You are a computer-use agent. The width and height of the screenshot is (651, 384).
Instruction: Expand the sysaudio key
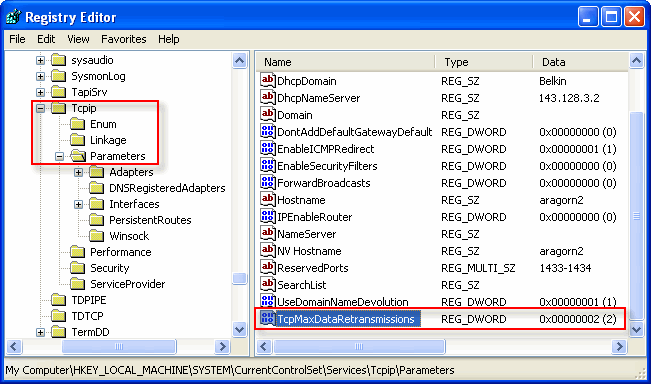pos(40,61)
